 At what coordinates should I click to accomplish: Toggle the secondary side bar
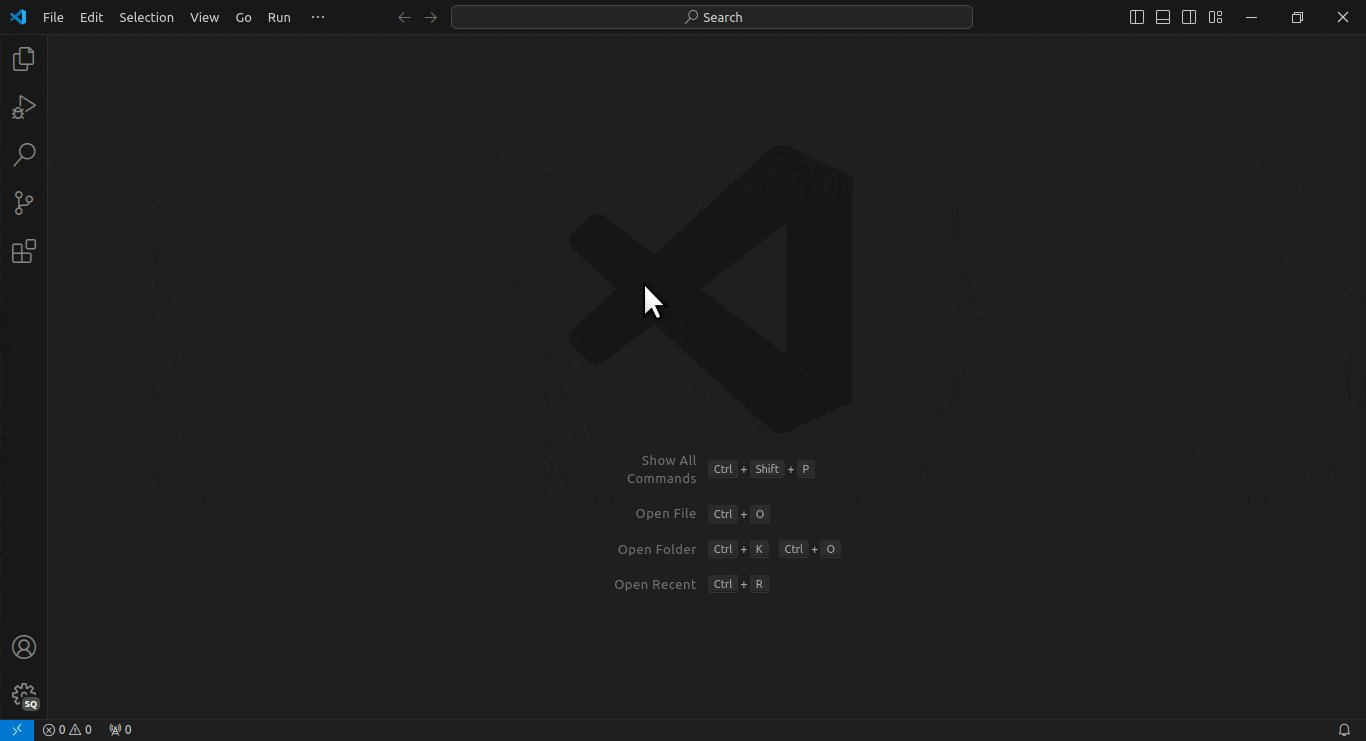[x=1189, y=17]
